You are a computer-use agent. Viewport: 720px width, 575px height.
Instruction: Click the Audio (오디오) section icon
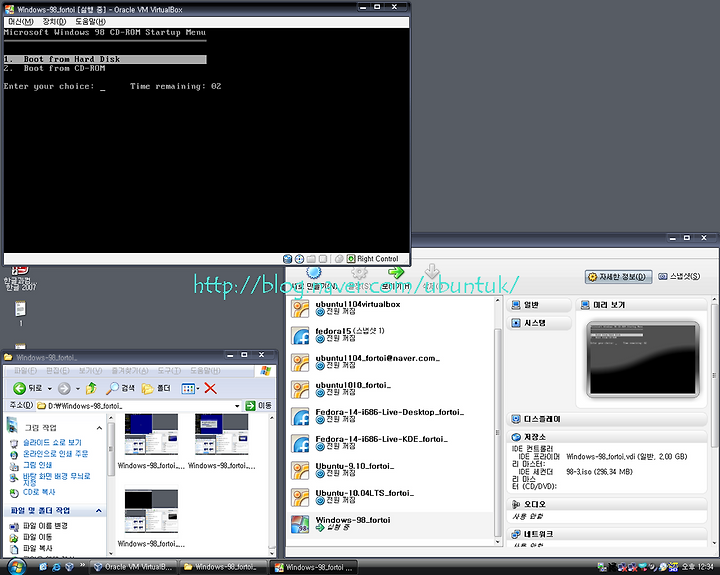tap(516, 504)
